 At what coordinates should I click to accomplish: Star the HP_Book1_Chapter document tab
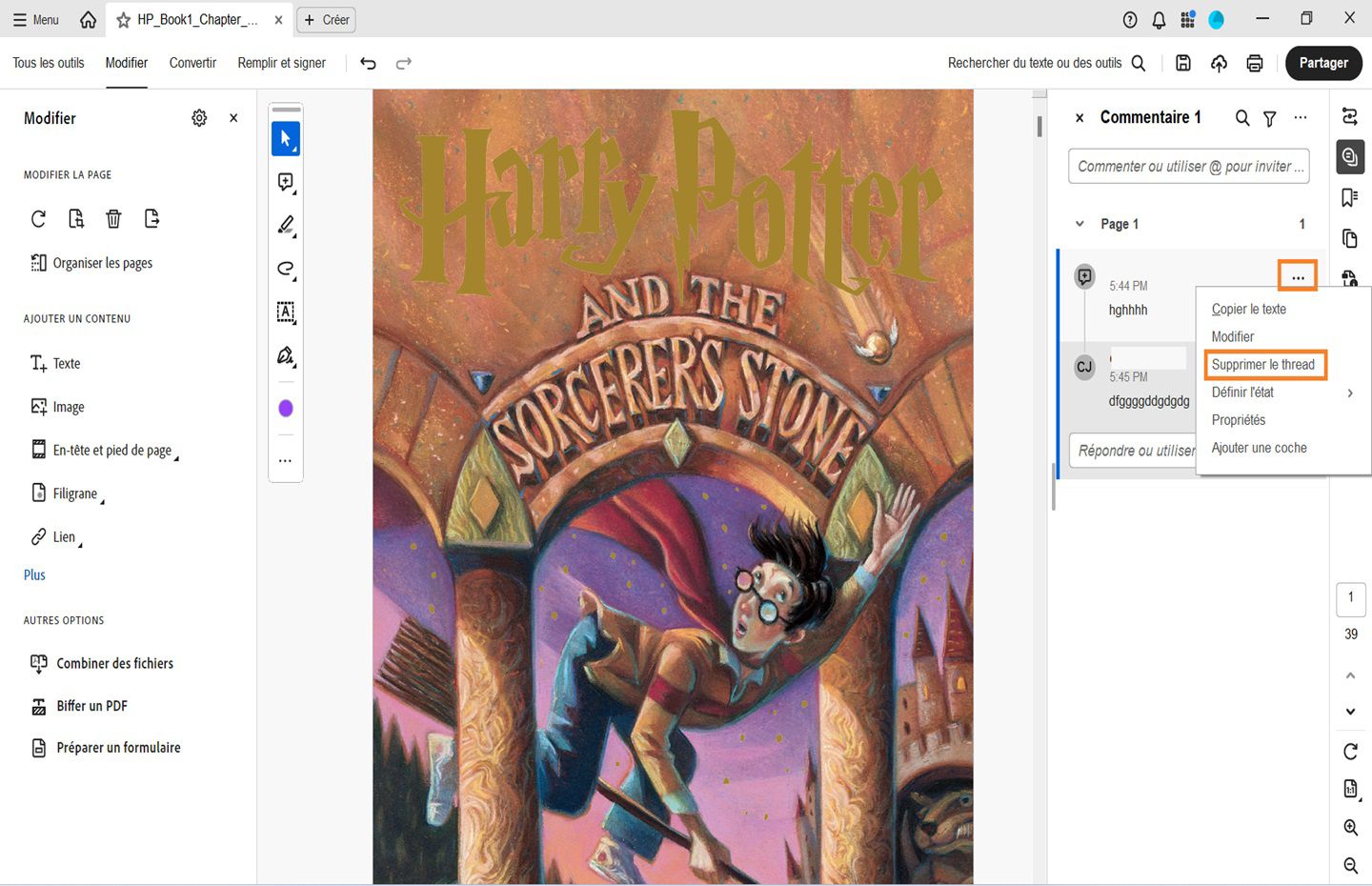click(x=123, y=19)
